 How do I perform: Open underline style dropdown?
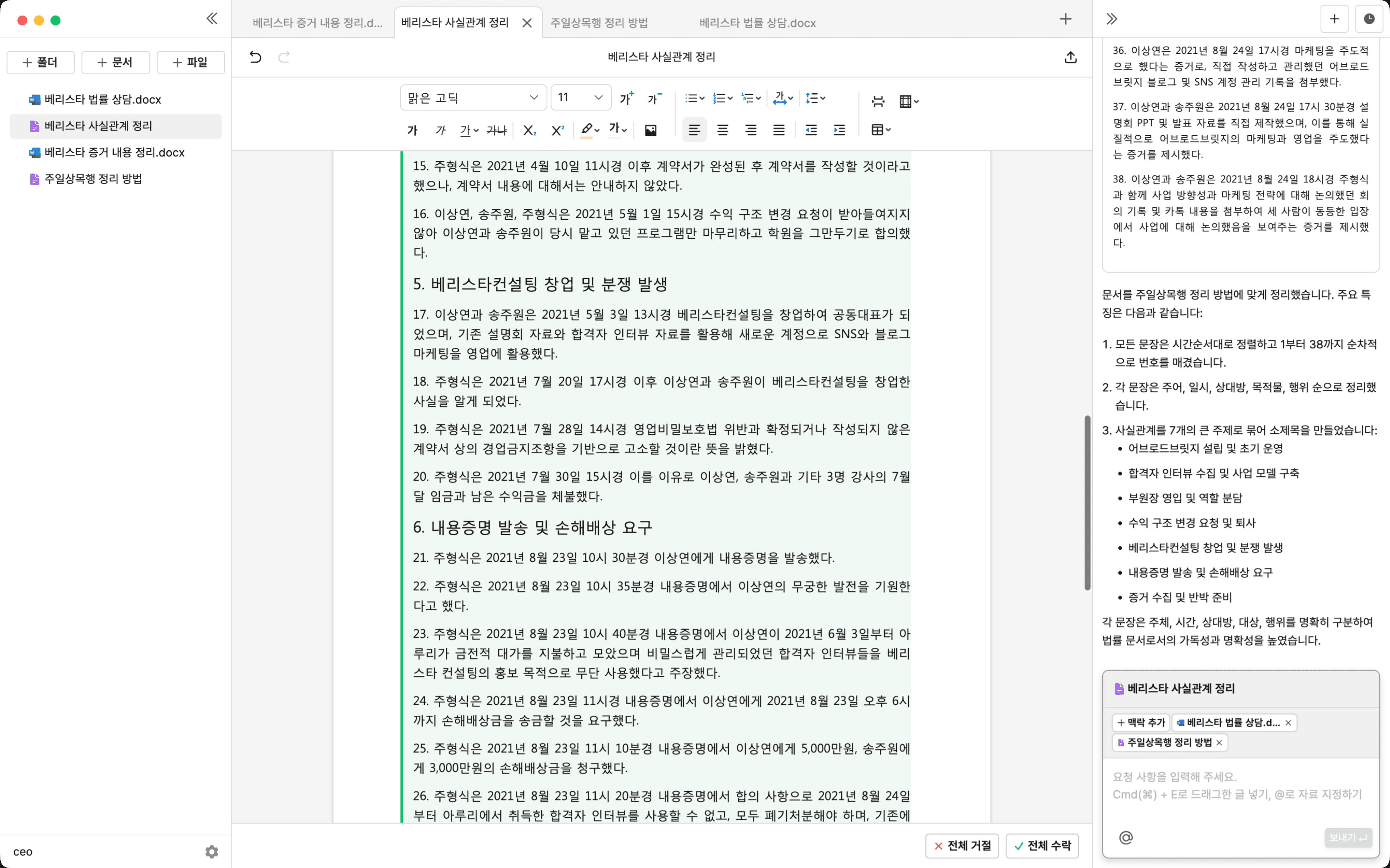click(469, 130)
